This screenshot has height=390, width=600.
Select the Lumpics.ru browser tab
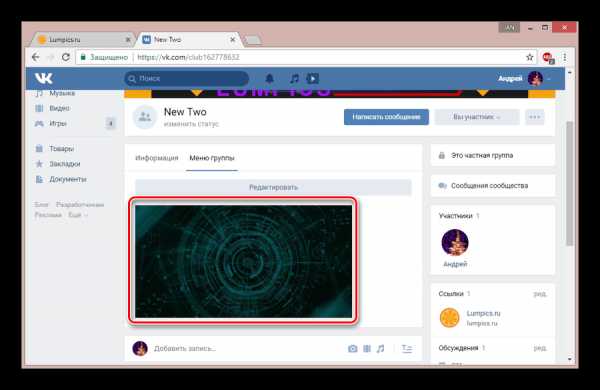click(x=82, y=39)
